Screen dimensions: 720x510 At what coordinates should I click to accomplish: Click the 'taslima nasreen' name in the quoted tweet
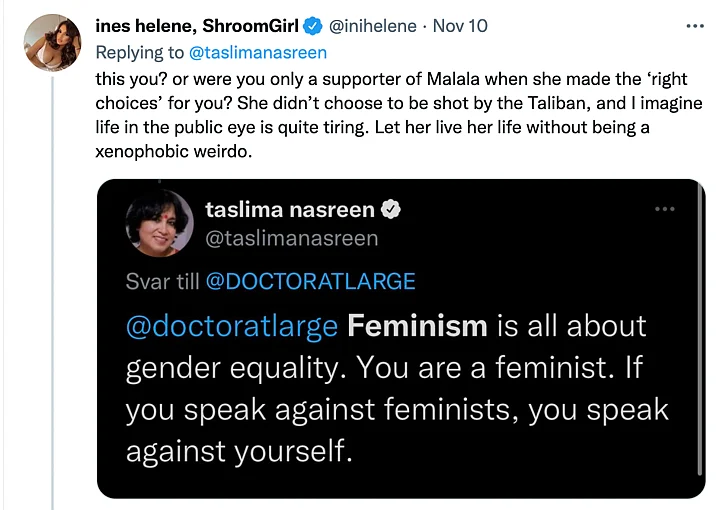pyautogui.click(x=289, y=210)
